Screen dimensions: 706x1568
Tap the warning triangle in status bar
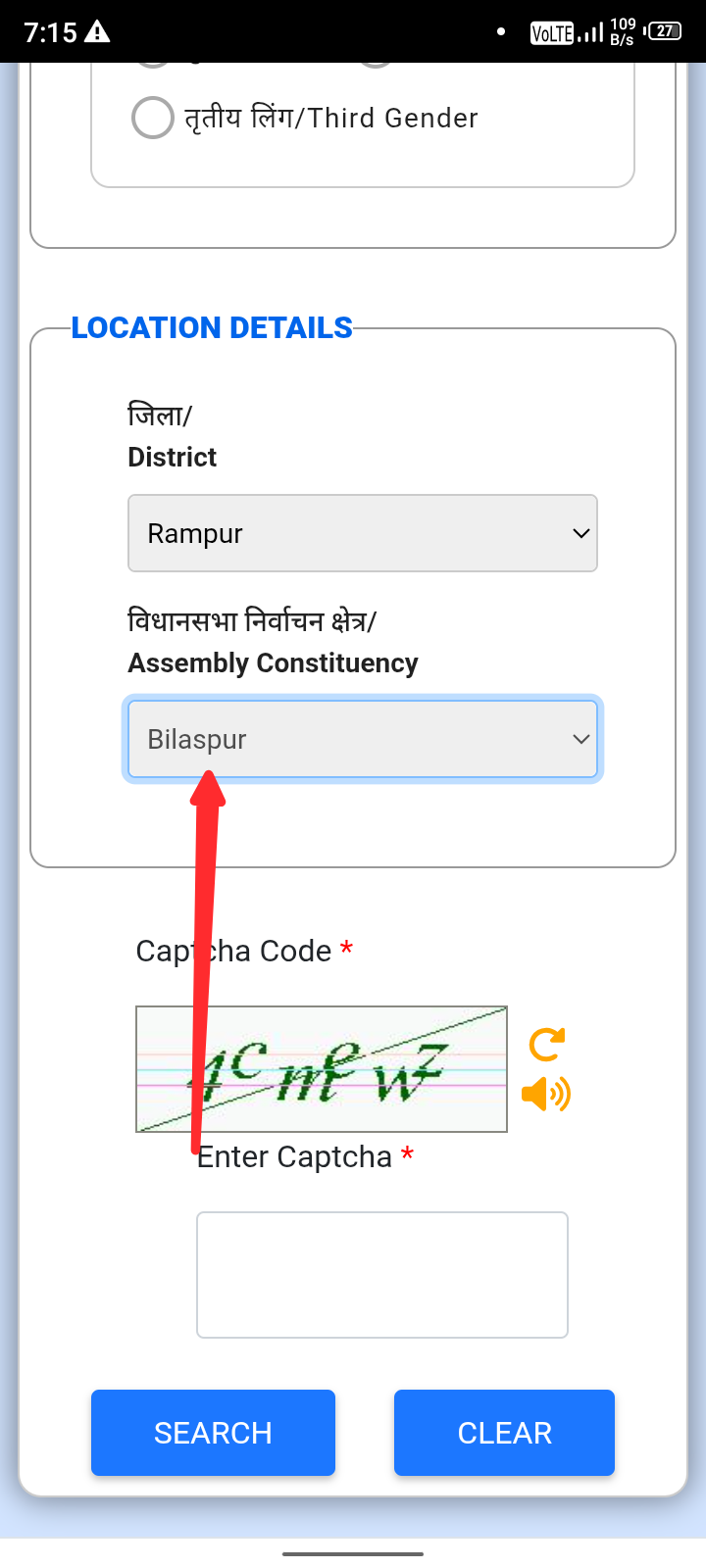[97, 32]
